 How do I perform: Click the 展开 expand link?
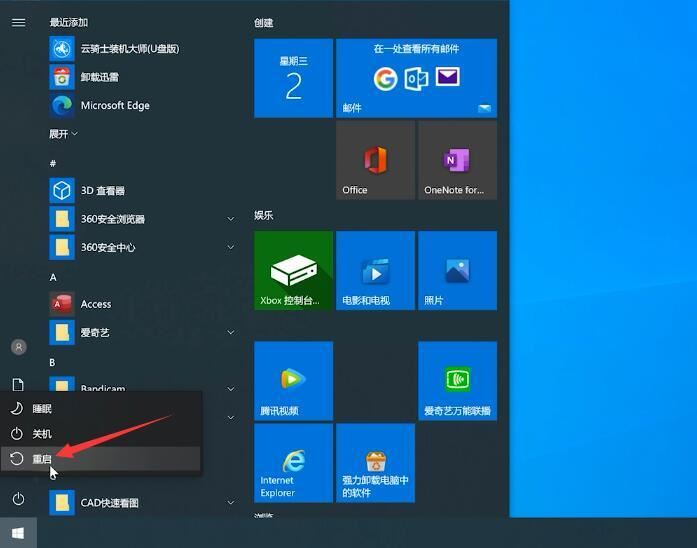point(64,133)
